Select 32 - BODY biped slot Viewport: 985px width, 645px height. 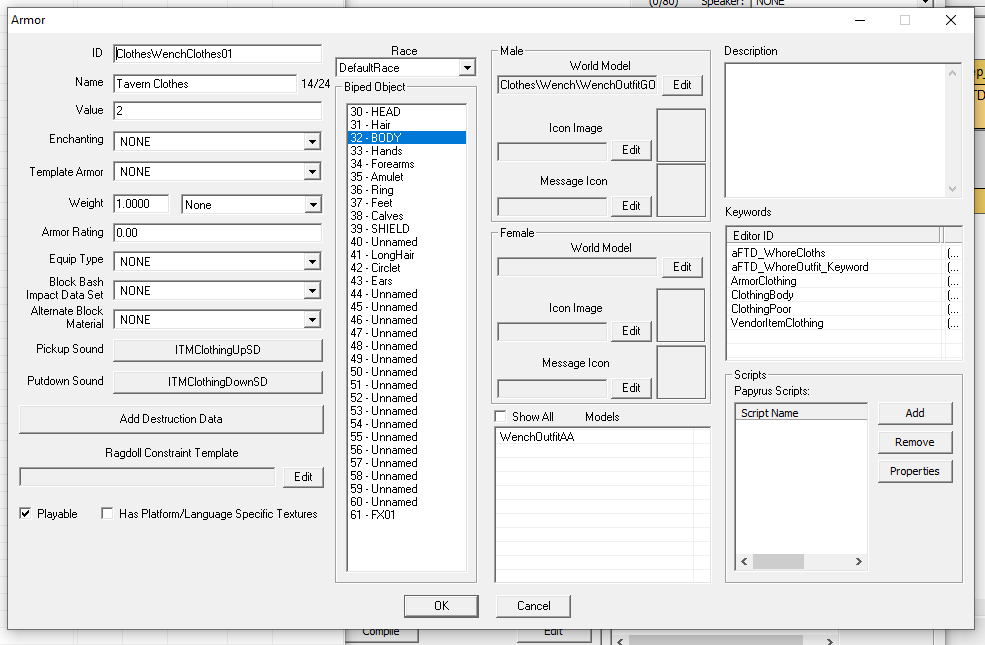(406, 138)
